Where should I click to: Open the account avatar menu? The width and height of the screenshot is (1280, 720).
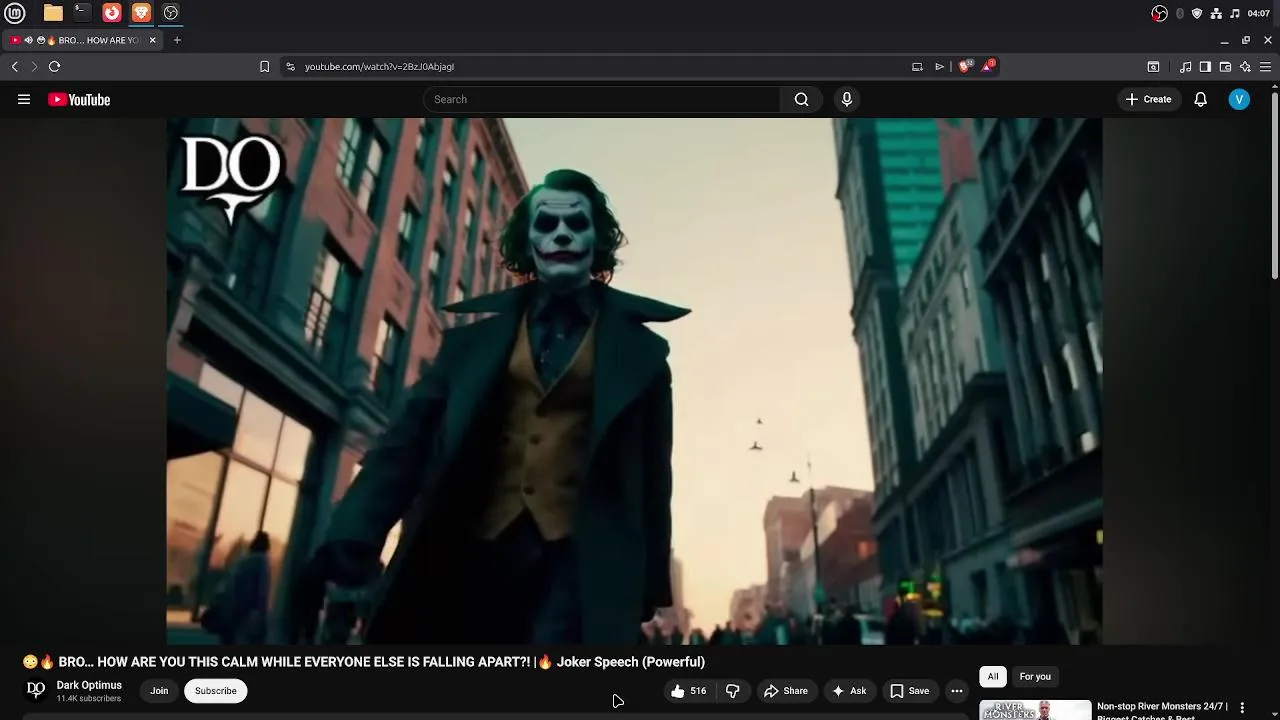[1239, 99]
